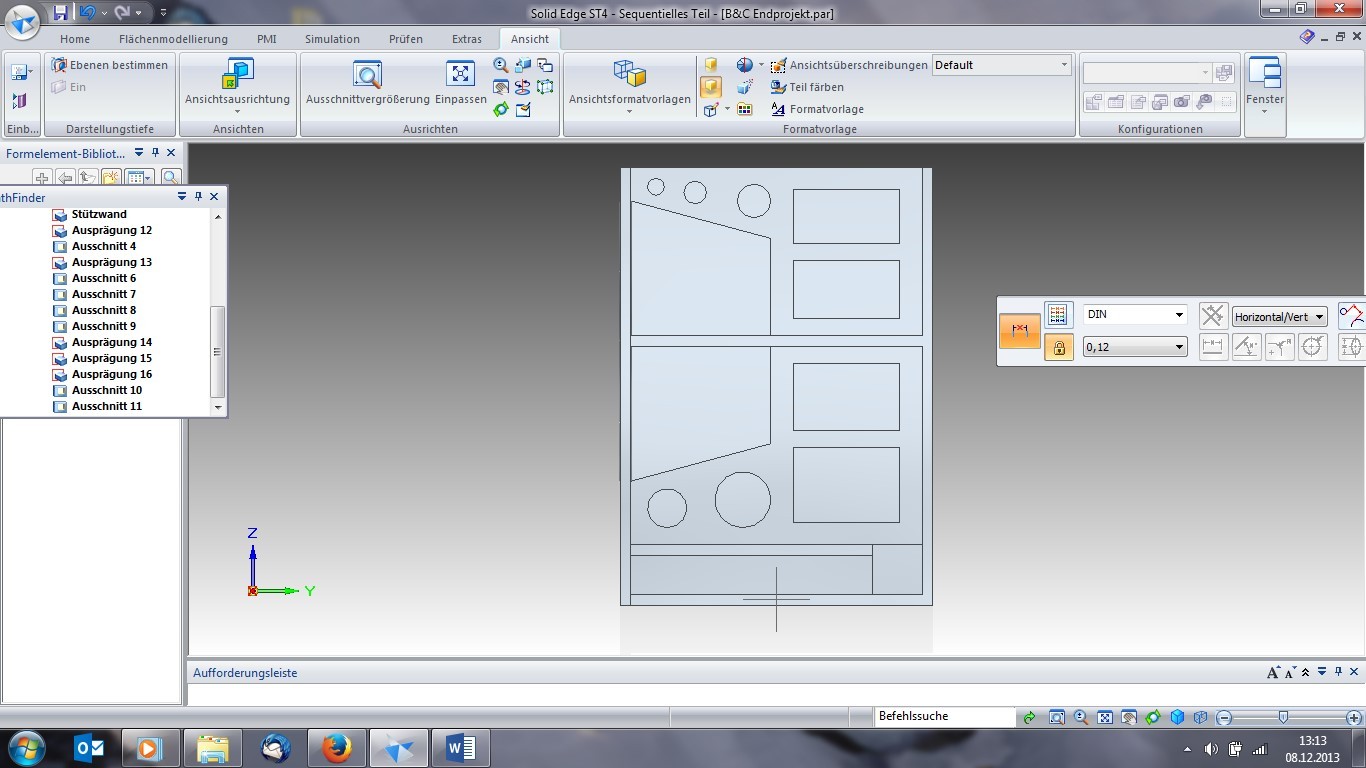Toggle the dimension lock button
The height and width of the screenshot is (768, 1366).
pos(1058,347)
